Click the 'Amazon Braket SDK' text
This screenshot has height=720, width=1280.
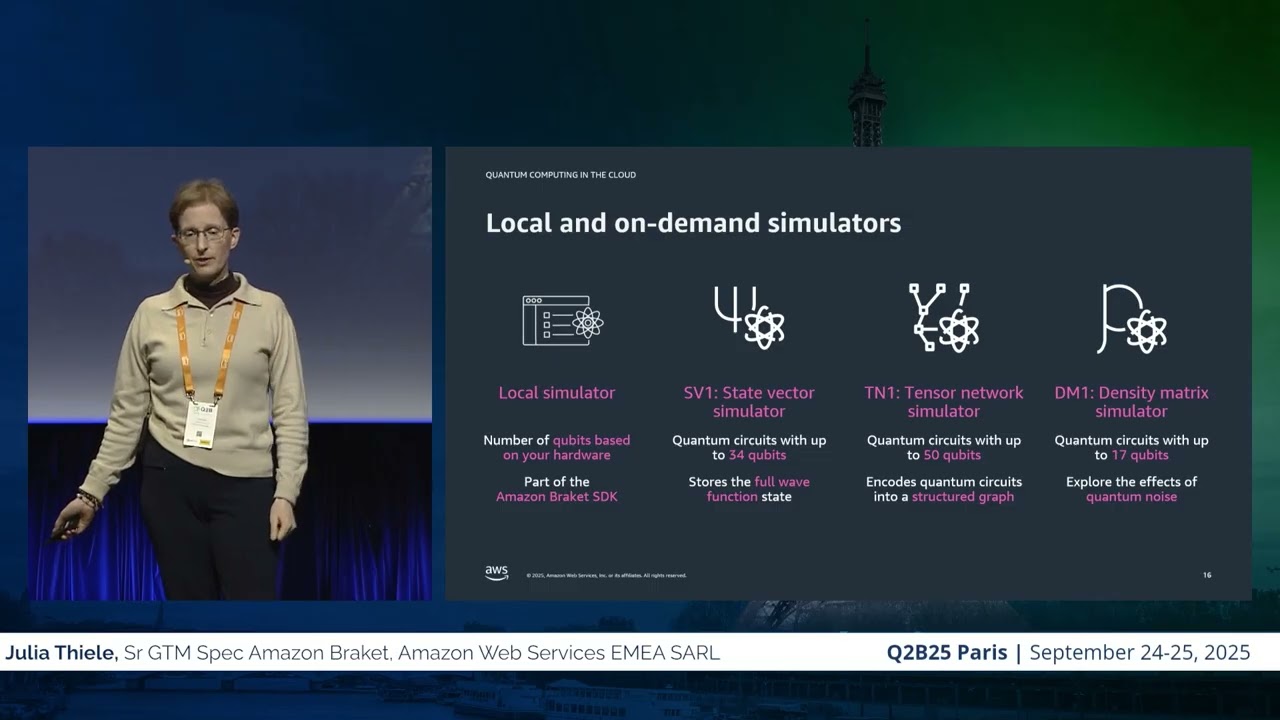557,497
